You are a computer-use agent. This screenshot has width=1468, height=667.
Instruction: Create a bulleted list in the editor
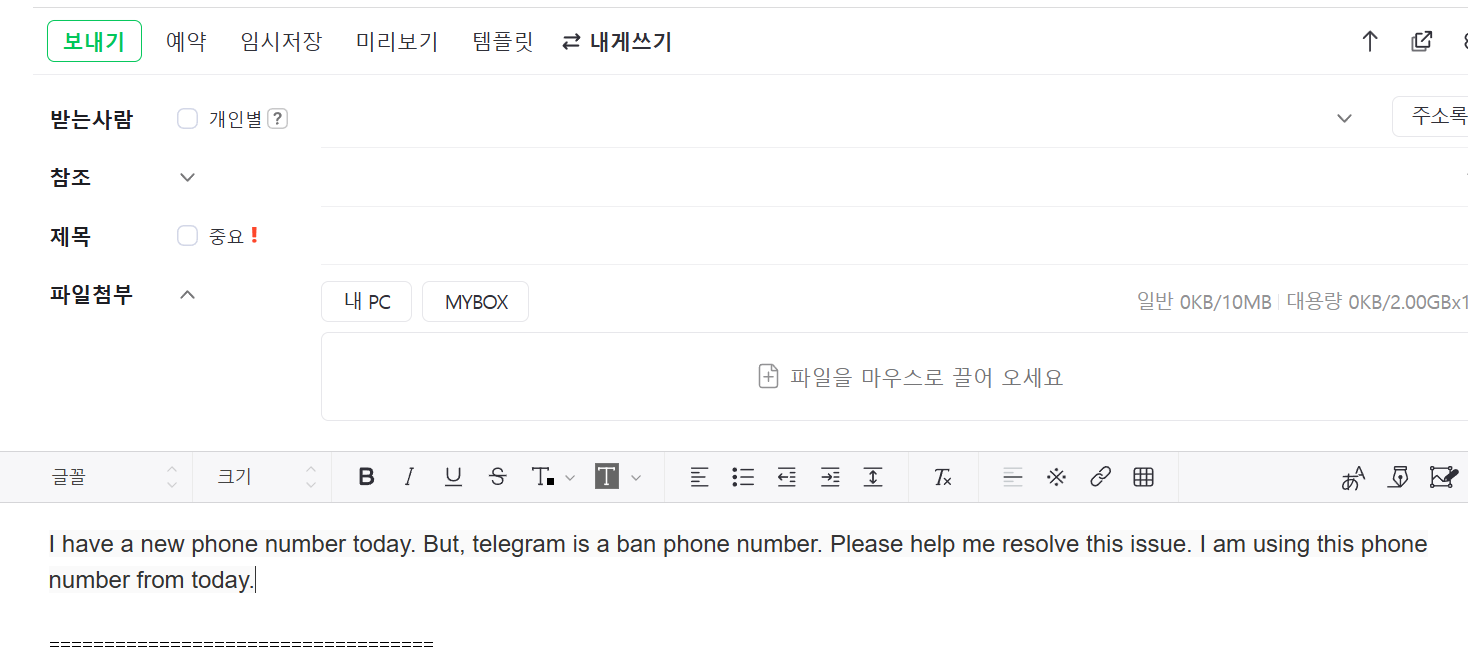tap(743, 477)
